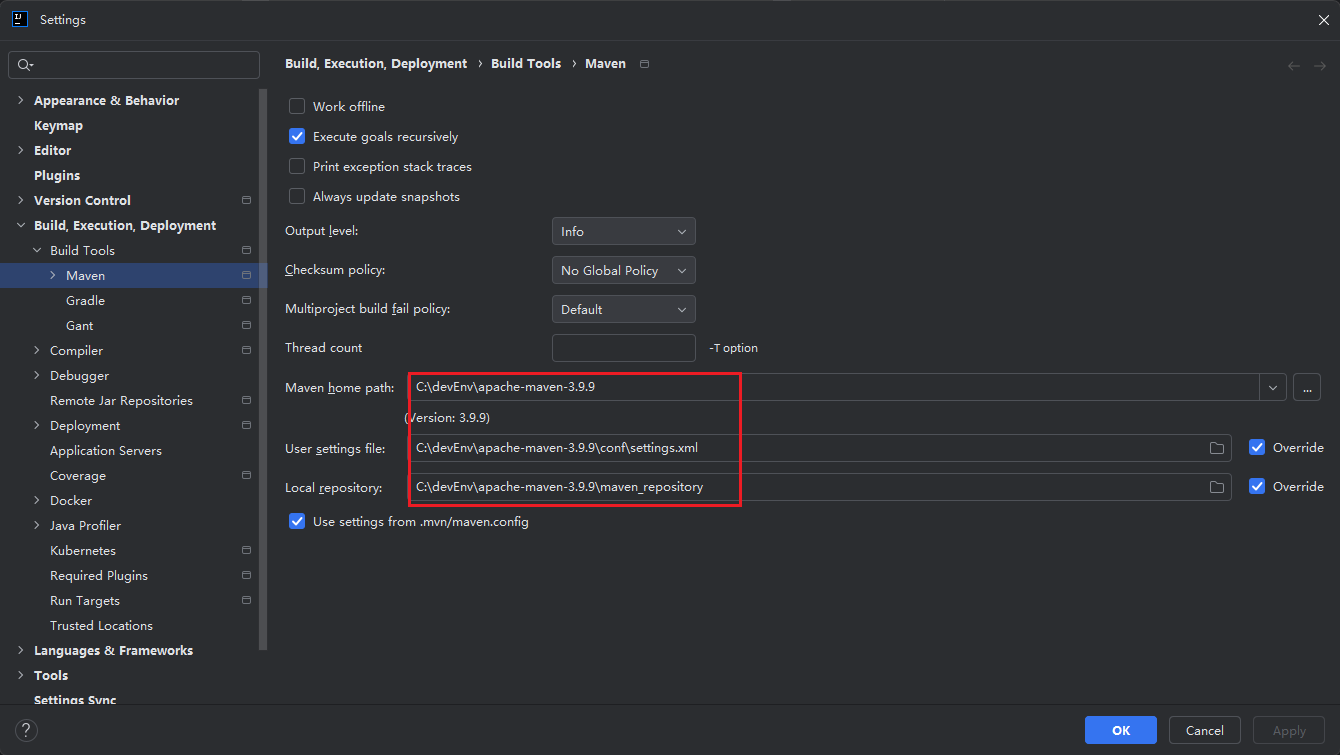Confirm with the OK button
This screenshot has width=1340, height=755.
(x=1121, y=730)
